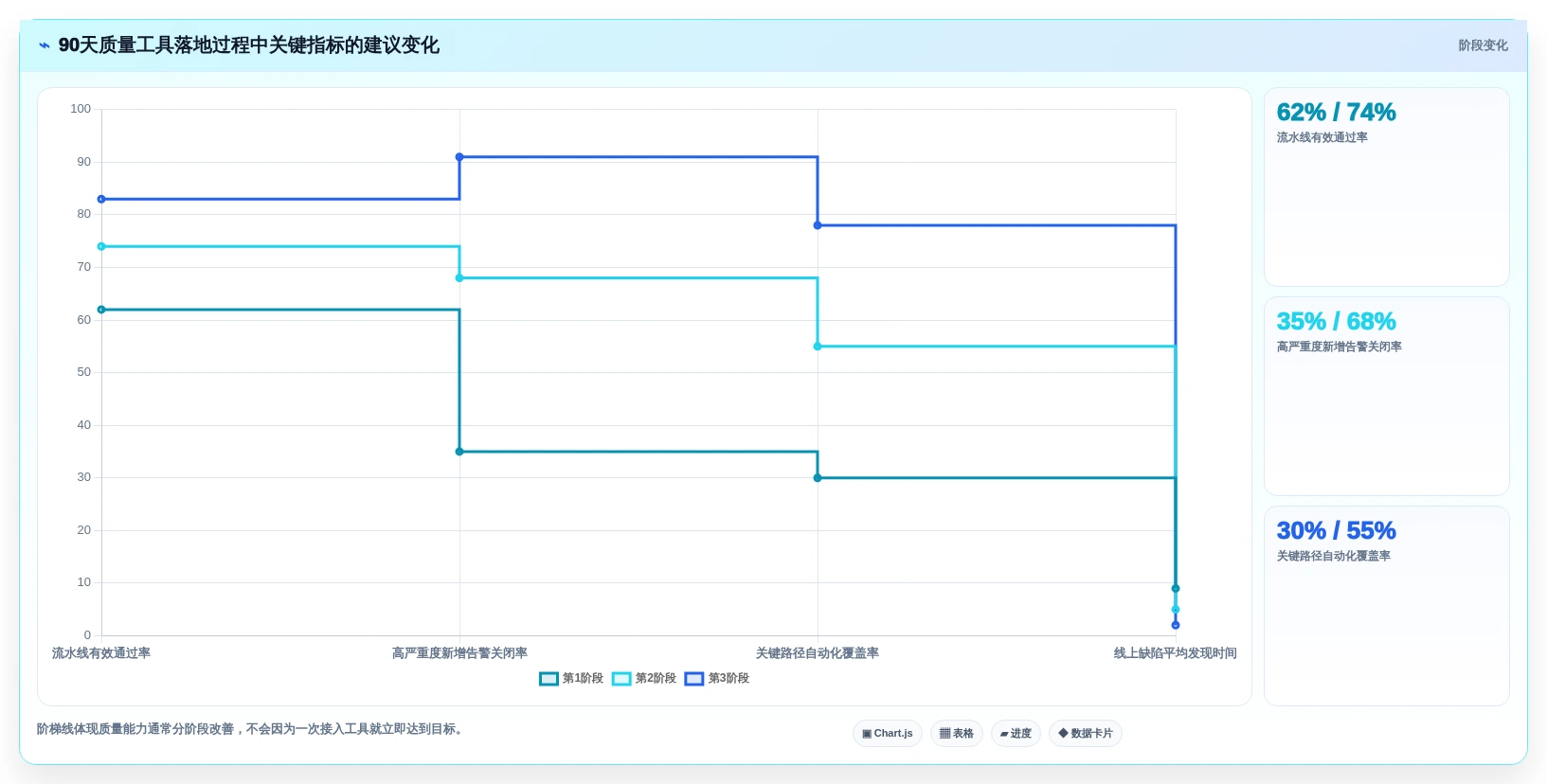1547x784 pixels.
Task: Click 第3阶段 data point at value 78
Action: pos(818,225)
